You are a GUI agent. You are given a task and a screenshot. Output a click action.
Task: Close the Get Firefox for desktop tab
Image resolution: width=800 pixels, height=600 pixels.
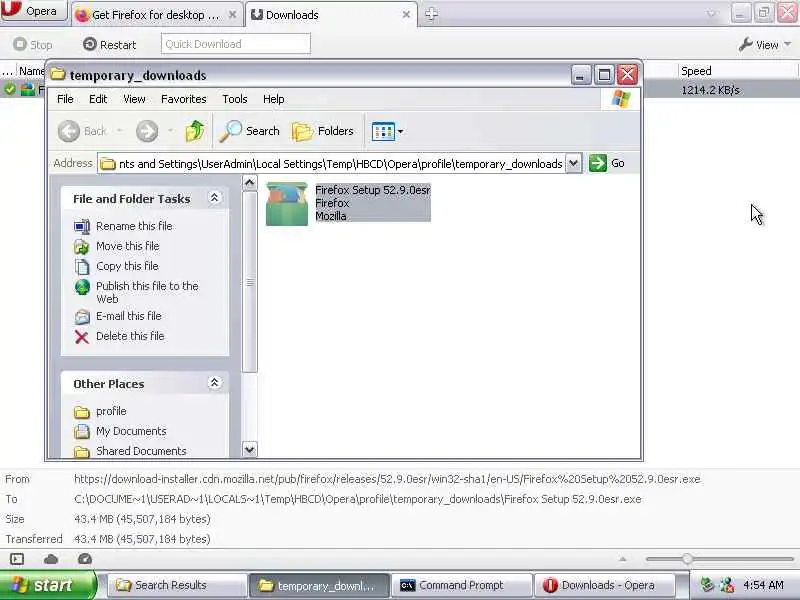coord(232,15)
